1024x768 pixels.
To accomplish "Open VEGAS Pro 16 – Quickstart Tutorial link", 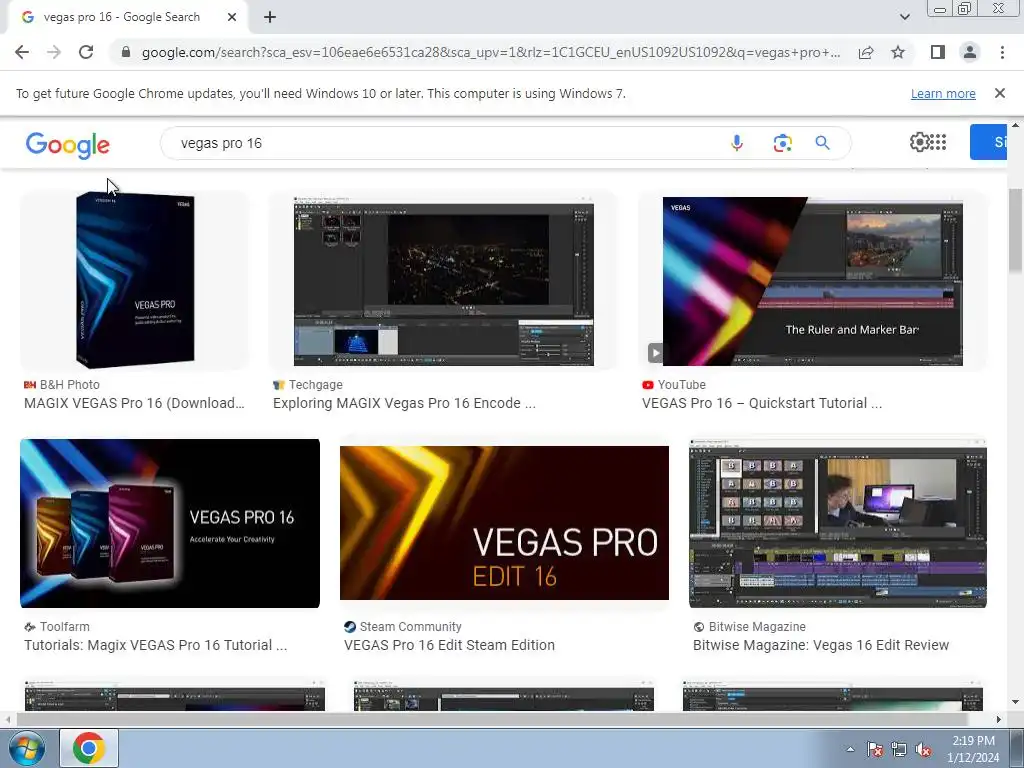I will point(762,404).
